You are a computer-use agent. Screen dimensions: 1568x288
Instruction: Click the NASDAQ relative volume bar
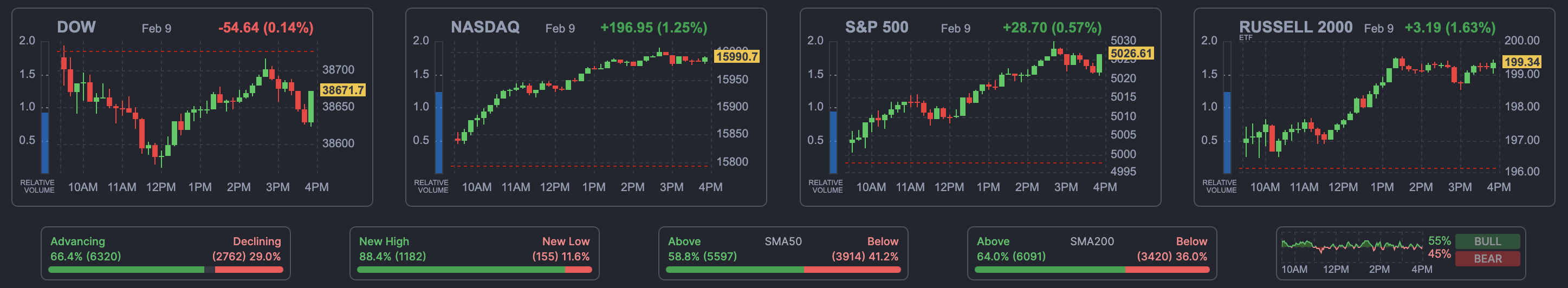(439, 108)
